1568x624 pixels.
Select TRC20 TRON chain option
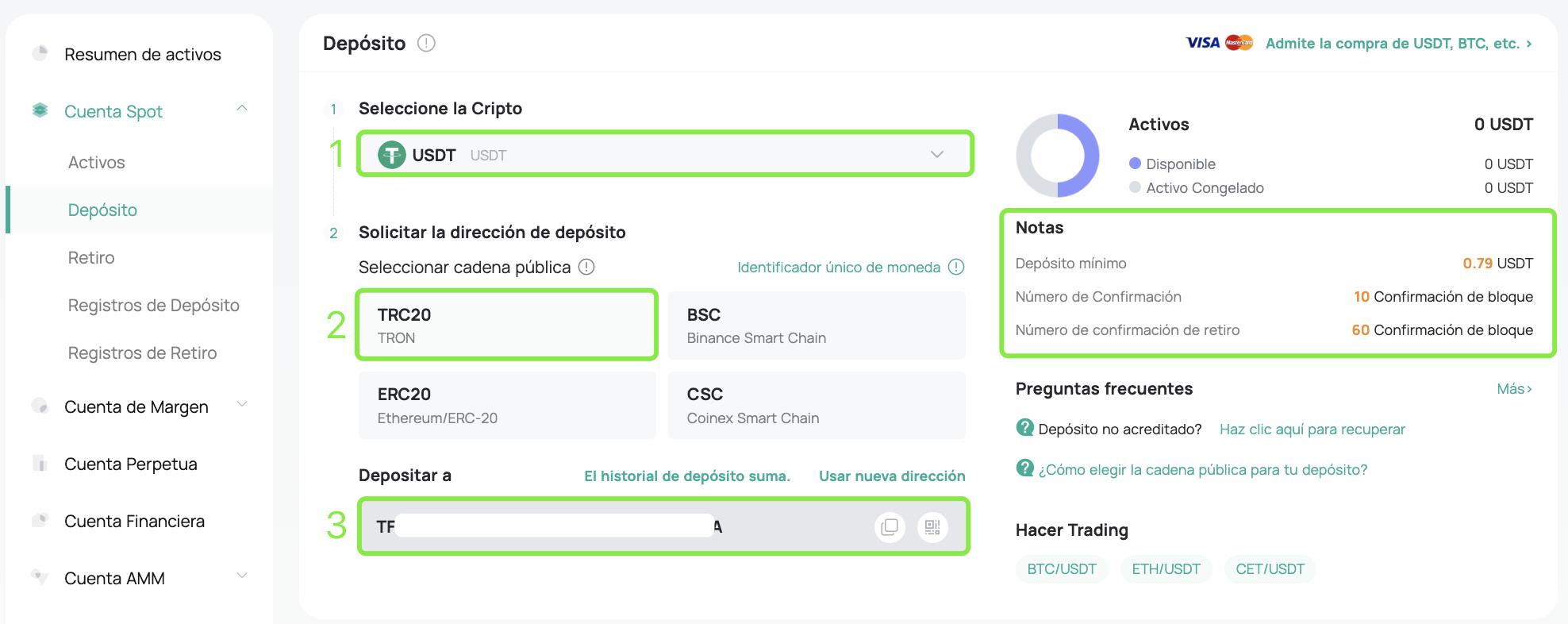click(x=507, y=325)
